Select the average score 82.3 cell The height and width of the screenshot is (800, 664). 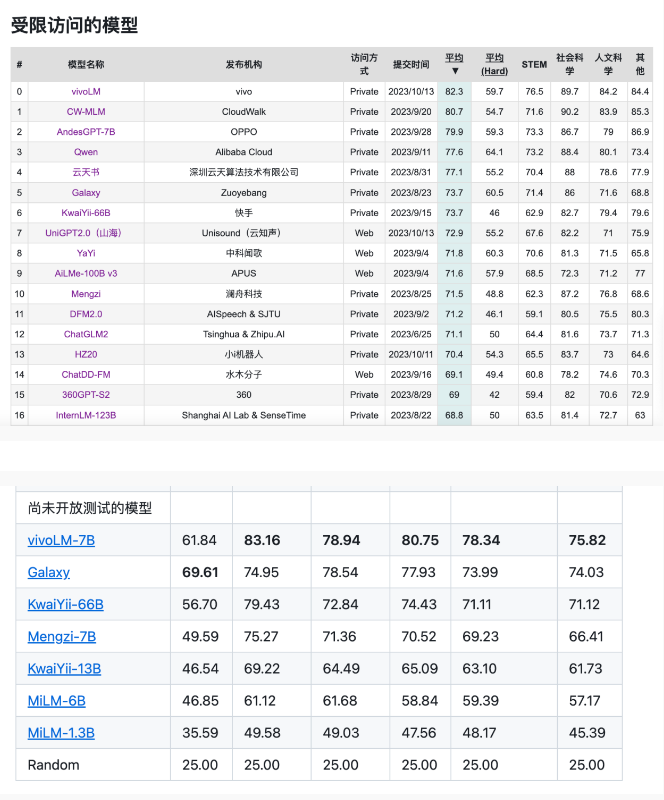click(454, 92)
